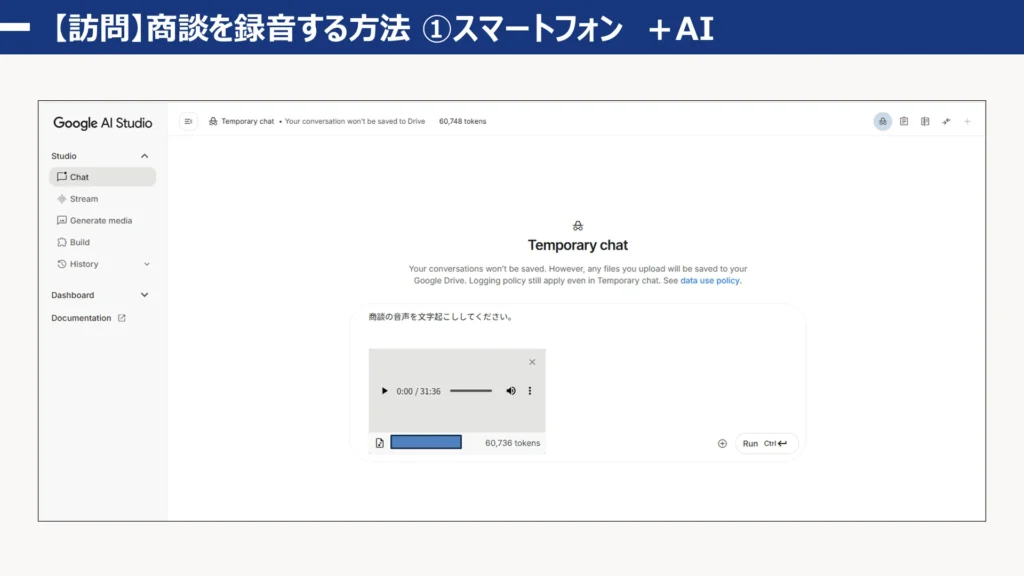Open the audio player more options menu
This screenshot has height=576, width=1024.
click(x=530, y=391)
